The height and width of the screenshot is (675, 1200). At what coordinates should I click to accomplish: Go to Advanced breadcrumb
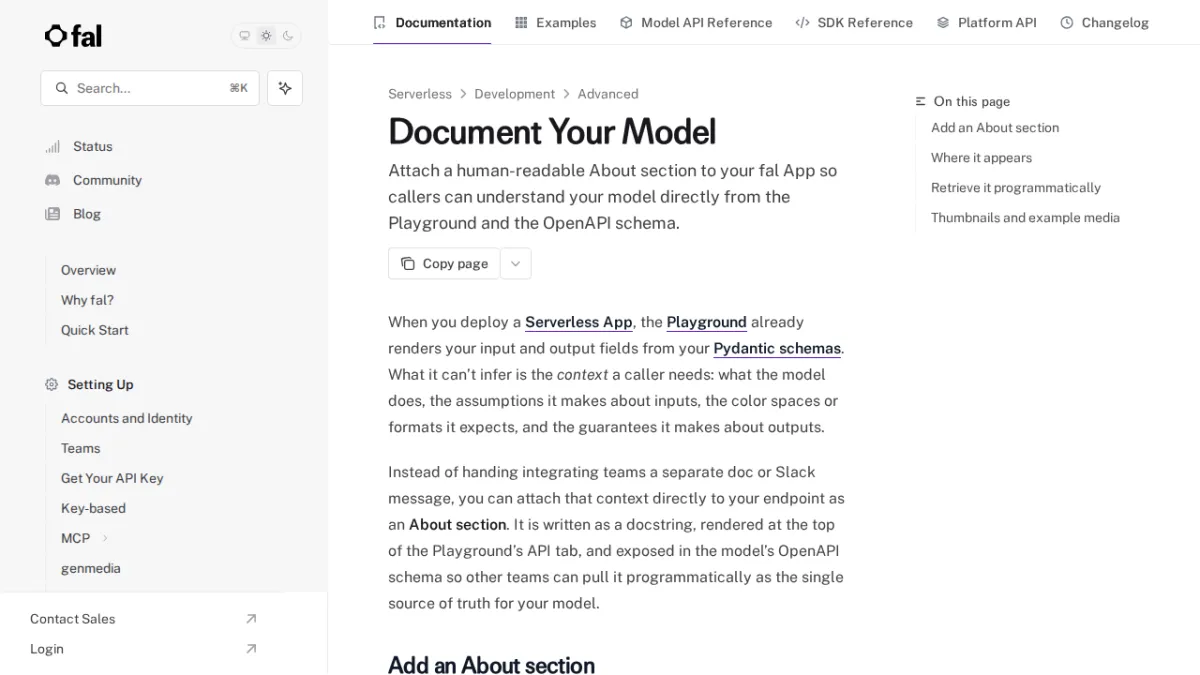(x=607, y=94)
